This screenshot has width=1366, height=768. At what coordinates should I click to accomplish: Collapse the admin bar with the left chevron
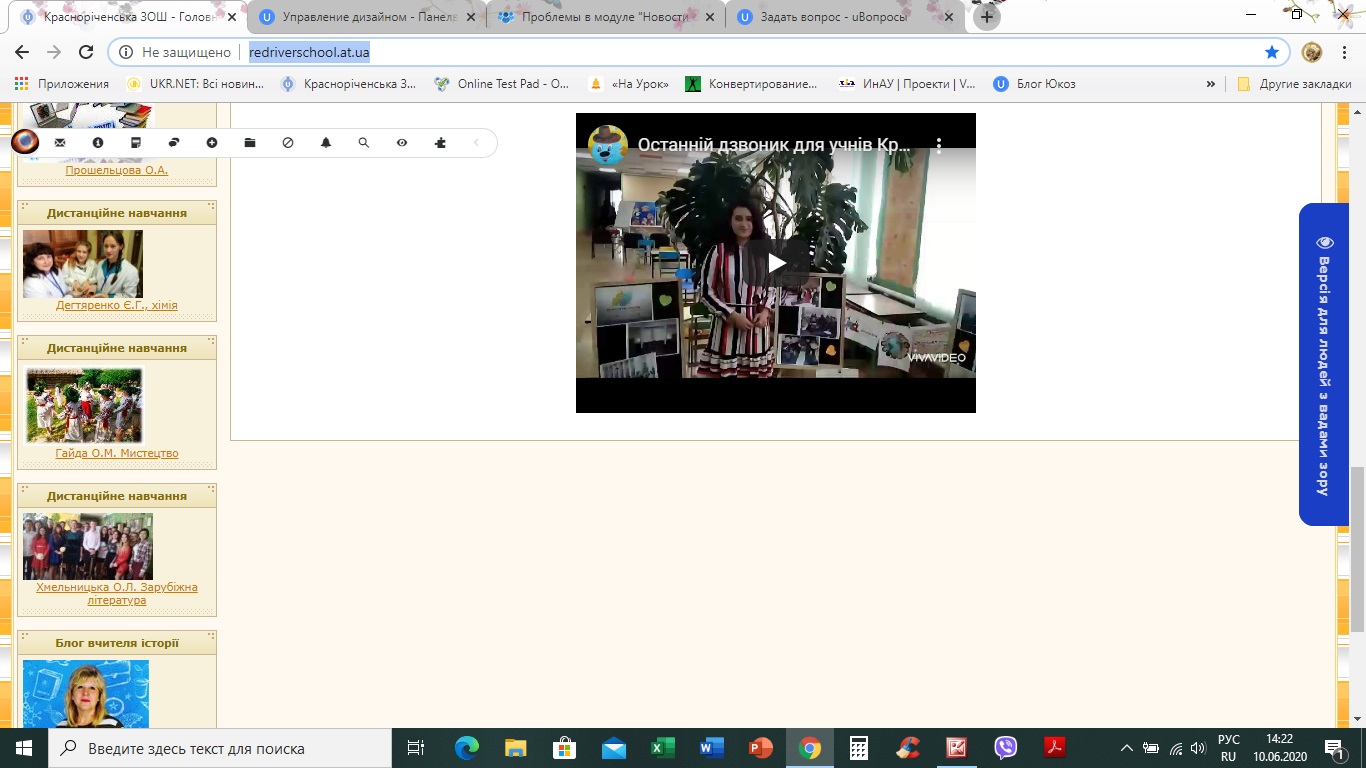click(477, 143)
